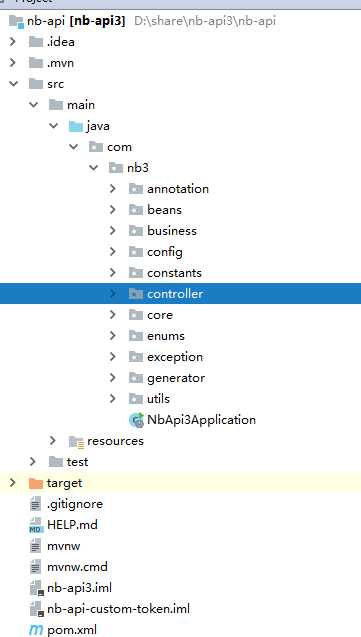Select the generator package
361x637 pixels.
(x=176, y=378)
